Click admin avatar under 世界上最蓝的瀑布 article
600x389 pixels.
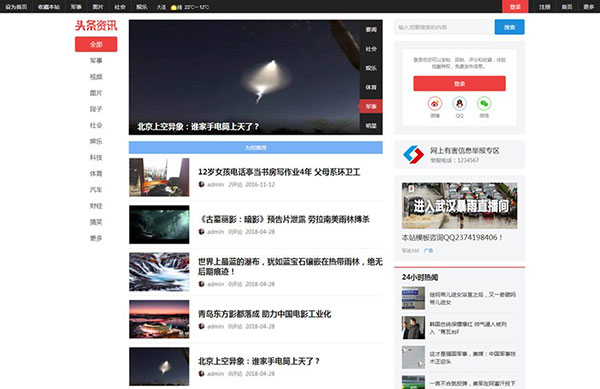pyautogui.click(x=201, y=284)
